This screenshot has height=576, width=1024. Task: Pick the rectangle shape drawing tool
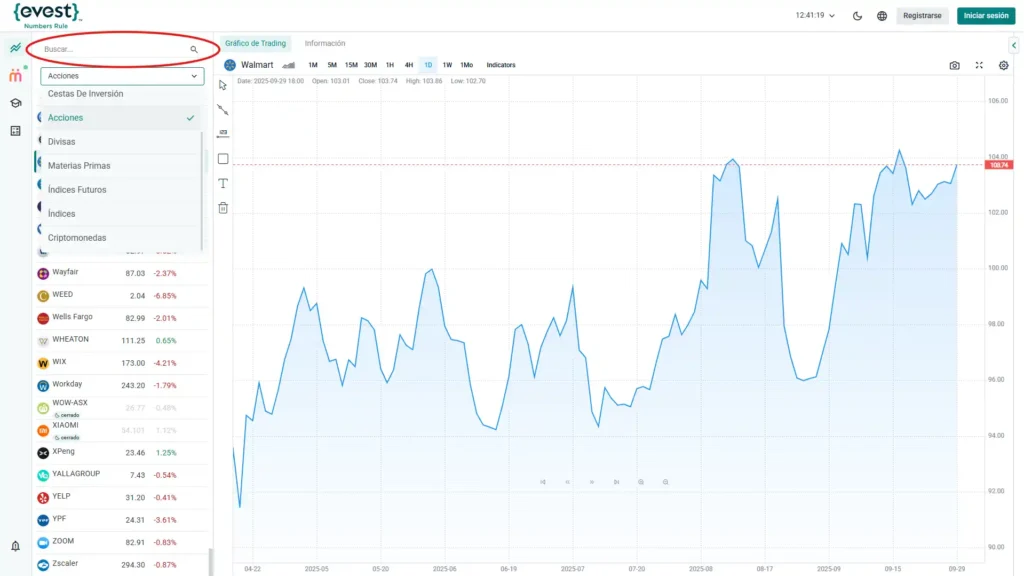point(223,159)
